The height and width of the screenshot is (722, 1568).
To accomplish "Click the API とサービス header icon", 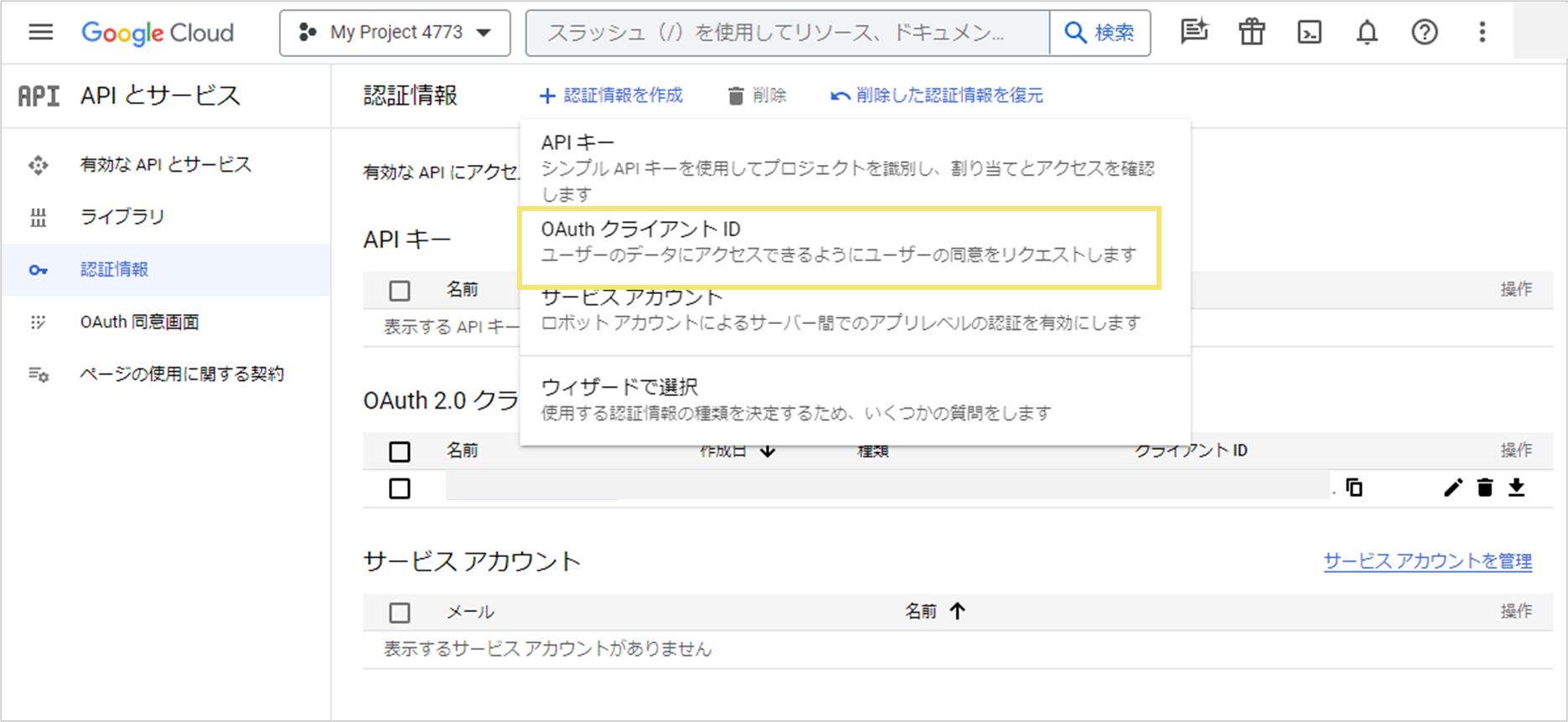I will [x=39, y=96].
